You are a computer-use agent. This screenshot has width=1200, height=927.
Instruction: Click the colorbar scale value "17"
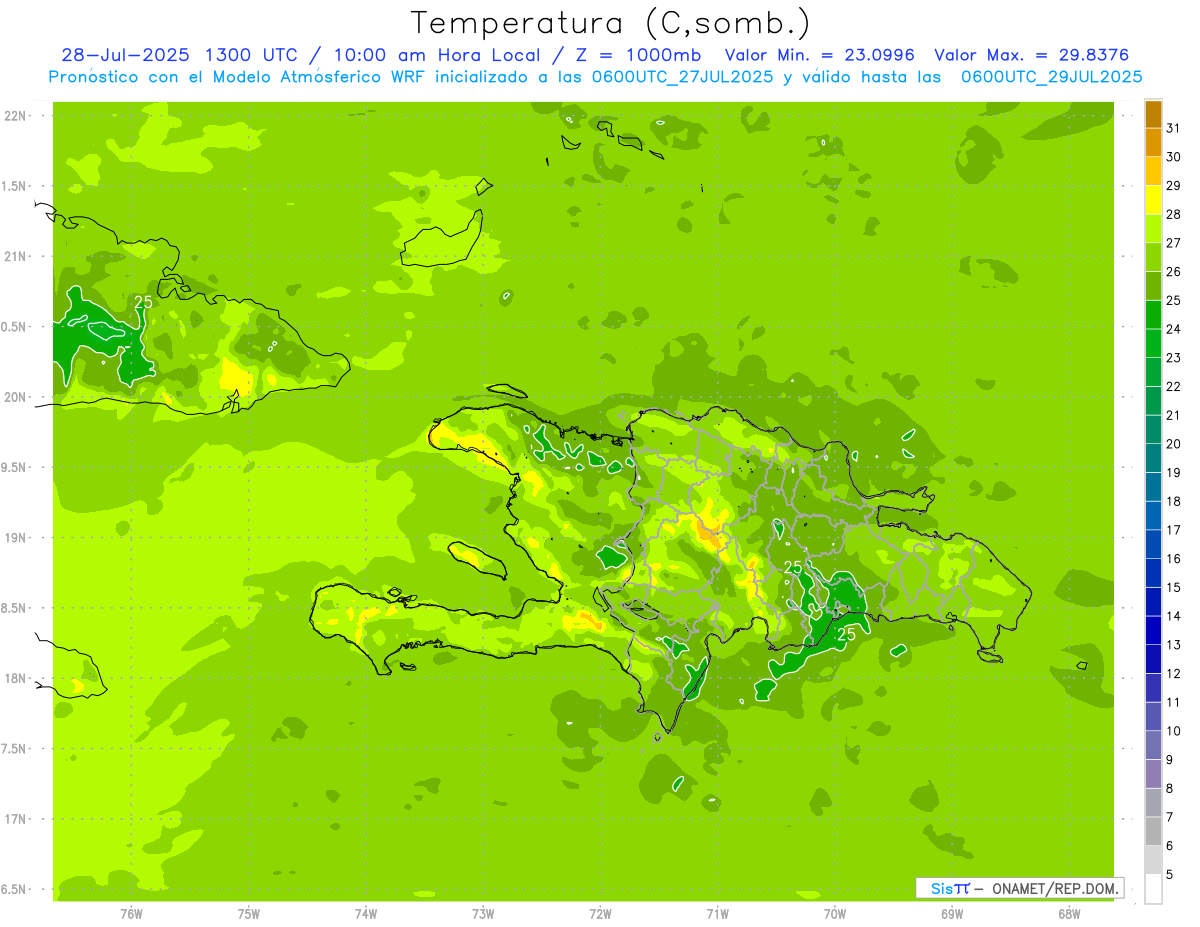(1174, 530)
